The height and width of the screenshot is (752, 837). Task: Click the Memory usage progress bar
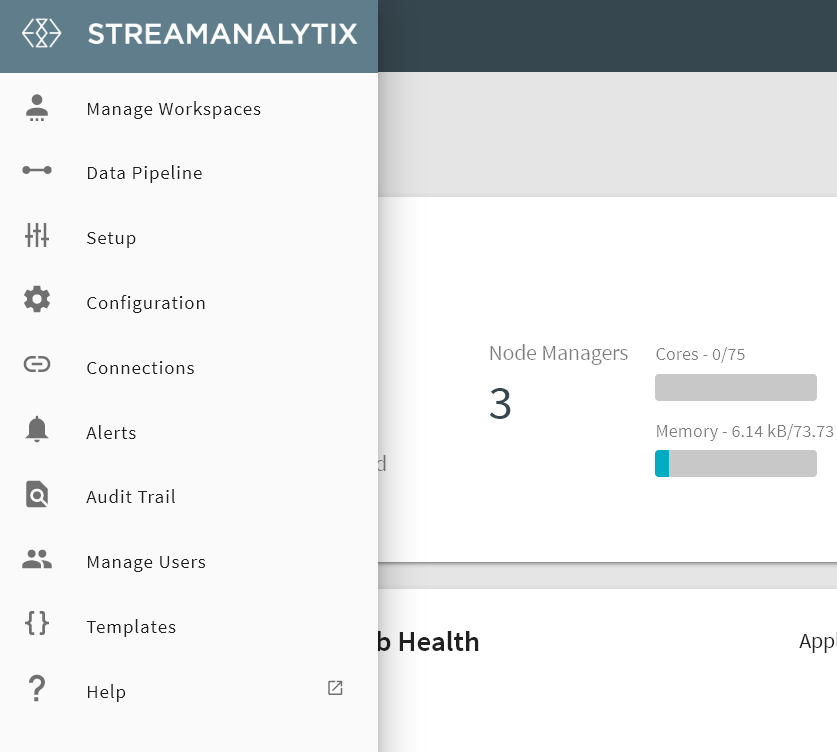coord(735,464)
